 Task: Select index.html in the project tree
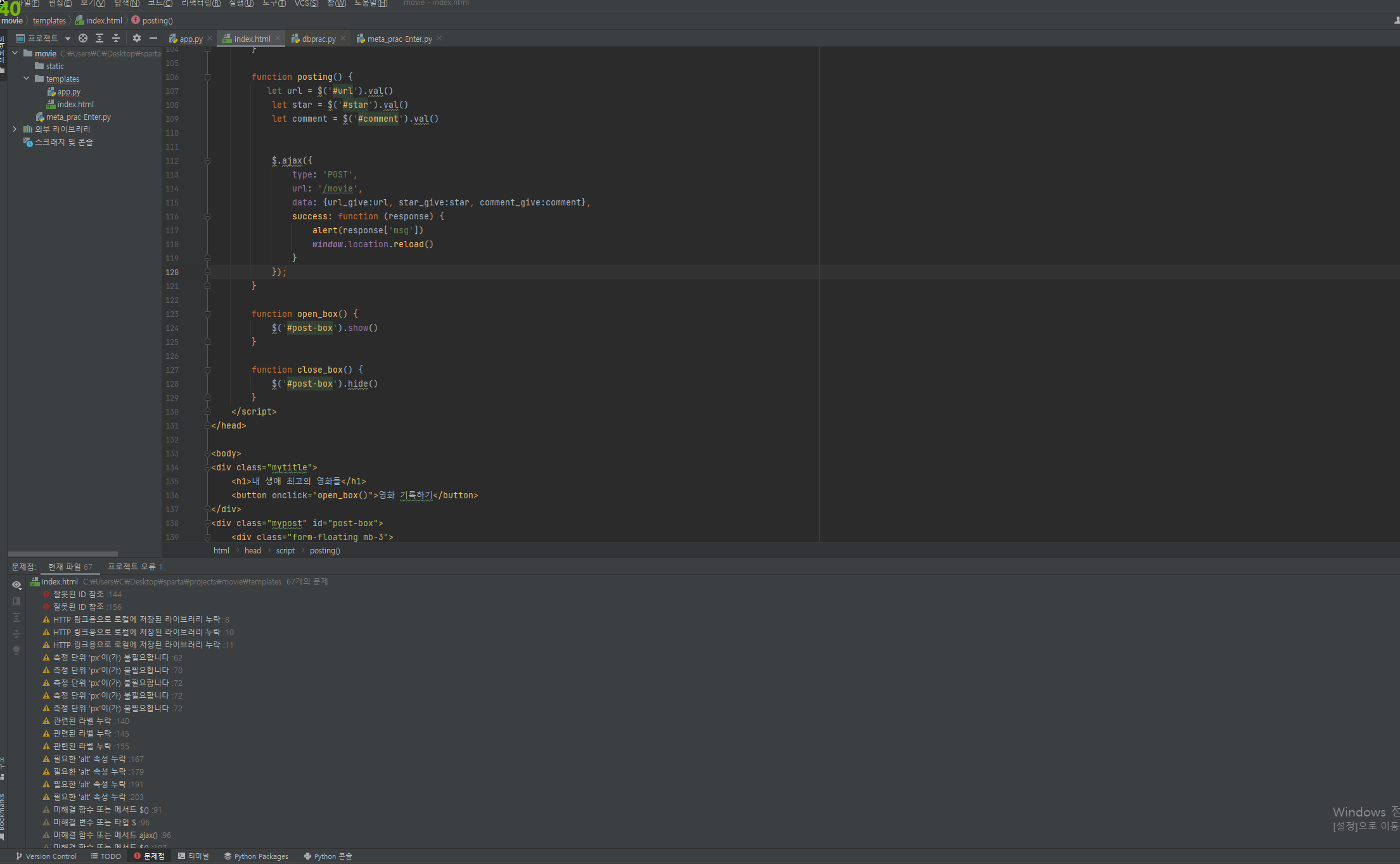pyautogui.click(x=70, y=105)
